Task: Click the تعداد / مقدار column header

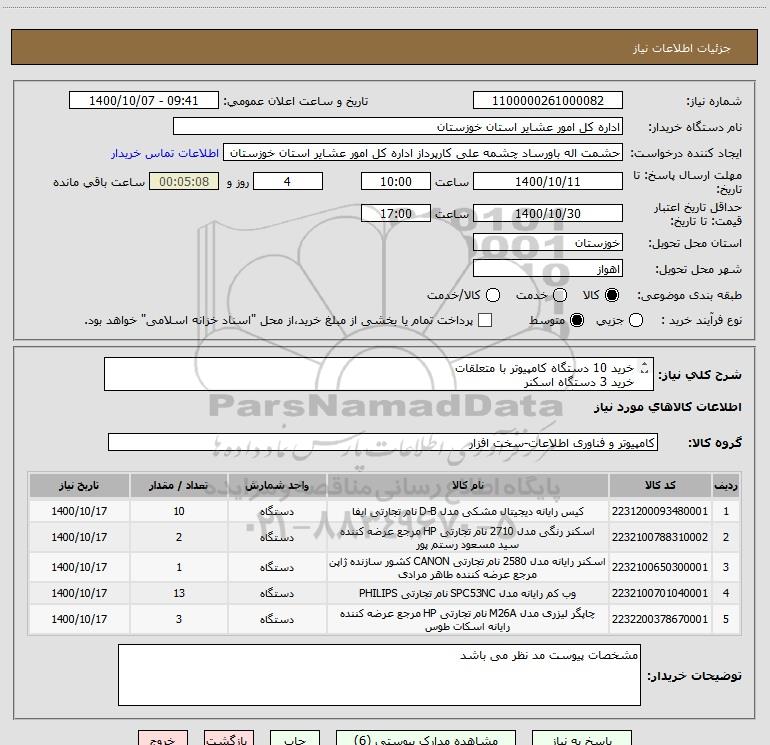Action: pyautogui.click(x=179, y=485)
